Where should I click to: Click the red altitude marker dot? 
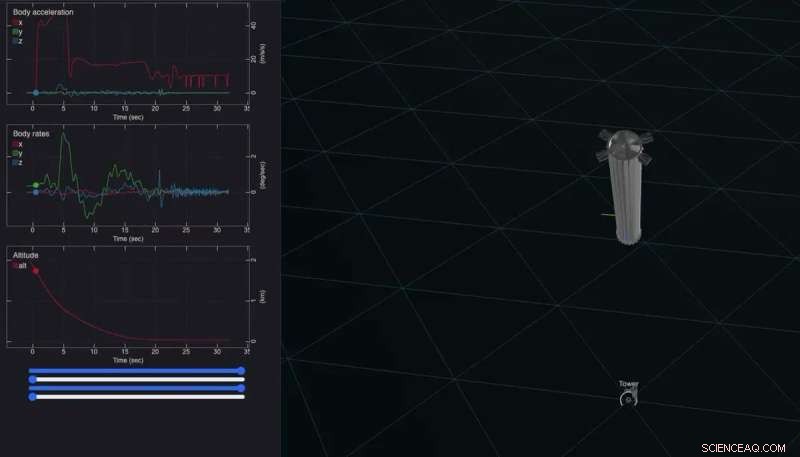35,271
